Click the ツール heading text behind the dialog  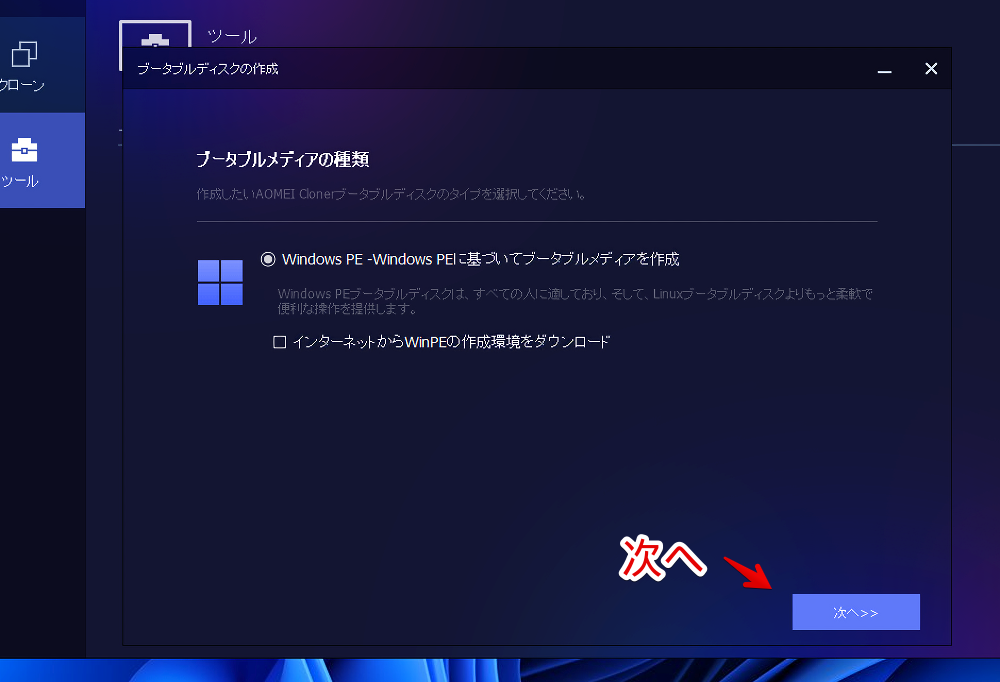pyautogui.click(x=232, y=36)
